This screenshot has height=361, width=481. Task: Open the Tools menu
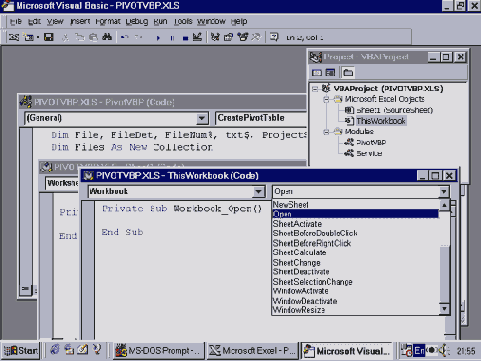point(183,22)
